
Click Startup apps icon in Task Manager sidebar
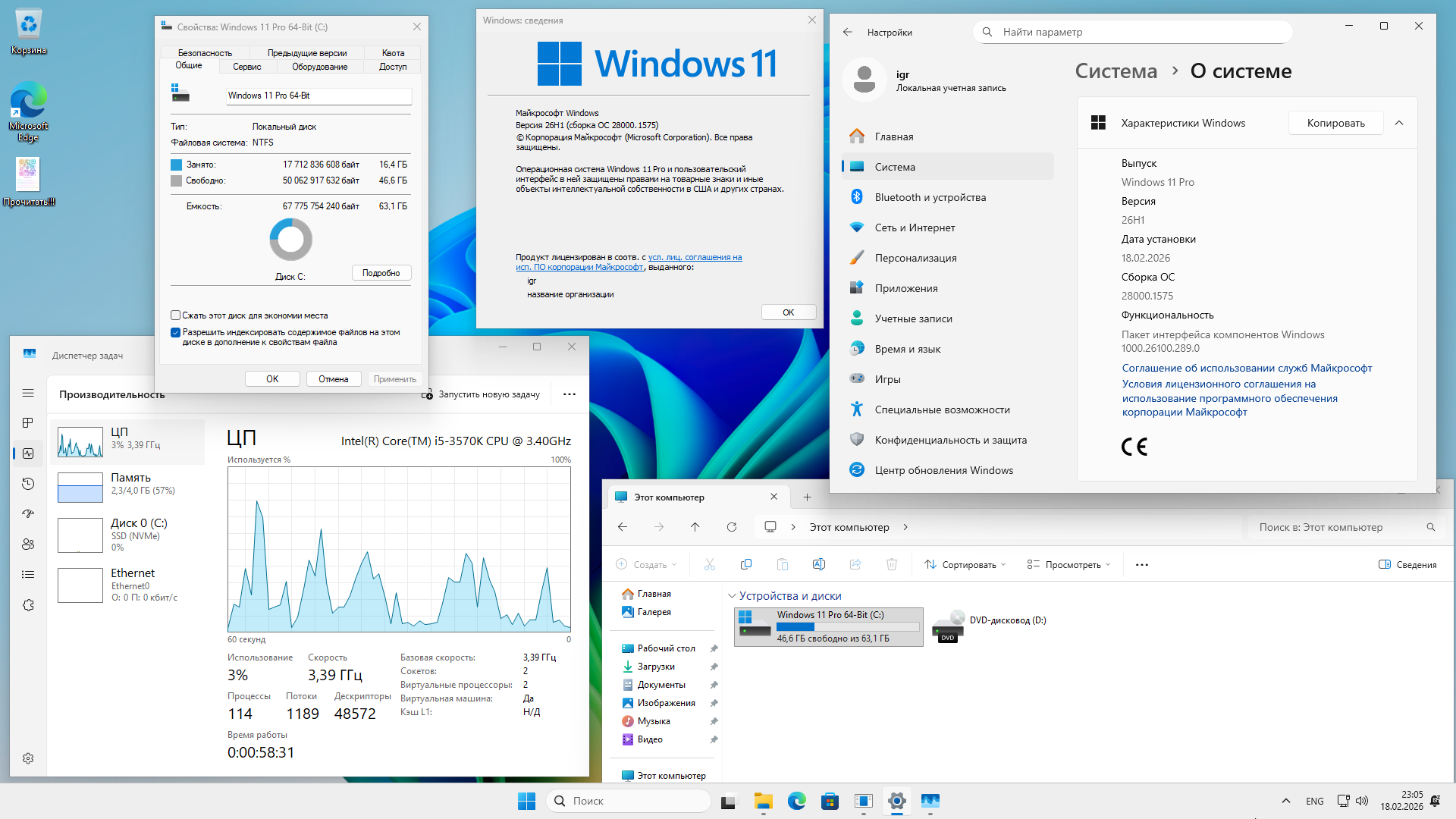(x=28, y=514)
